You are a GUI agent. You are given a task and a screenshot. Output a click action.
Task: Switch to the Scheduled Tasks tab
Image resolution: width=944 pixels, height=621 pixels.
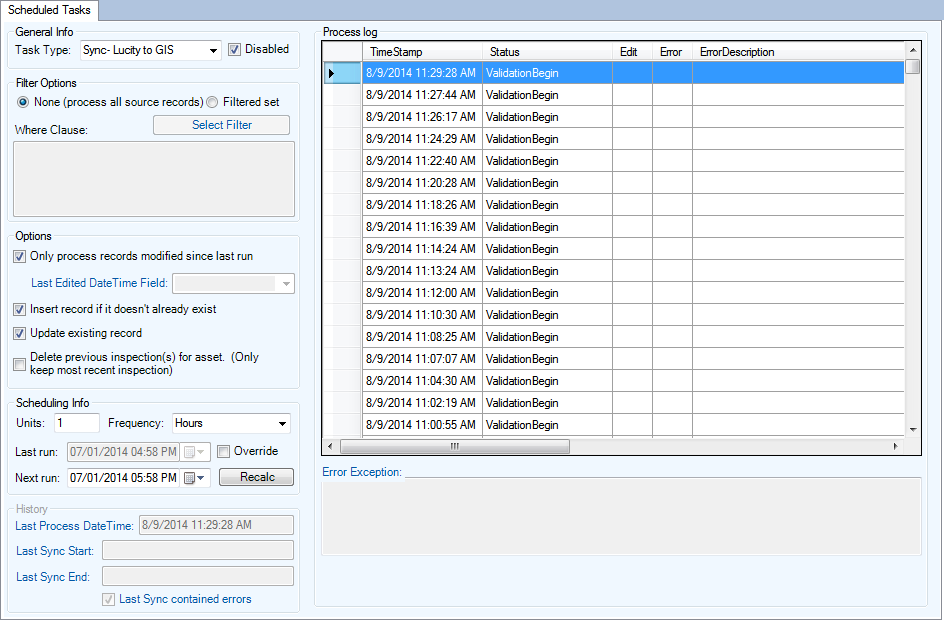[x=49, y=10]
